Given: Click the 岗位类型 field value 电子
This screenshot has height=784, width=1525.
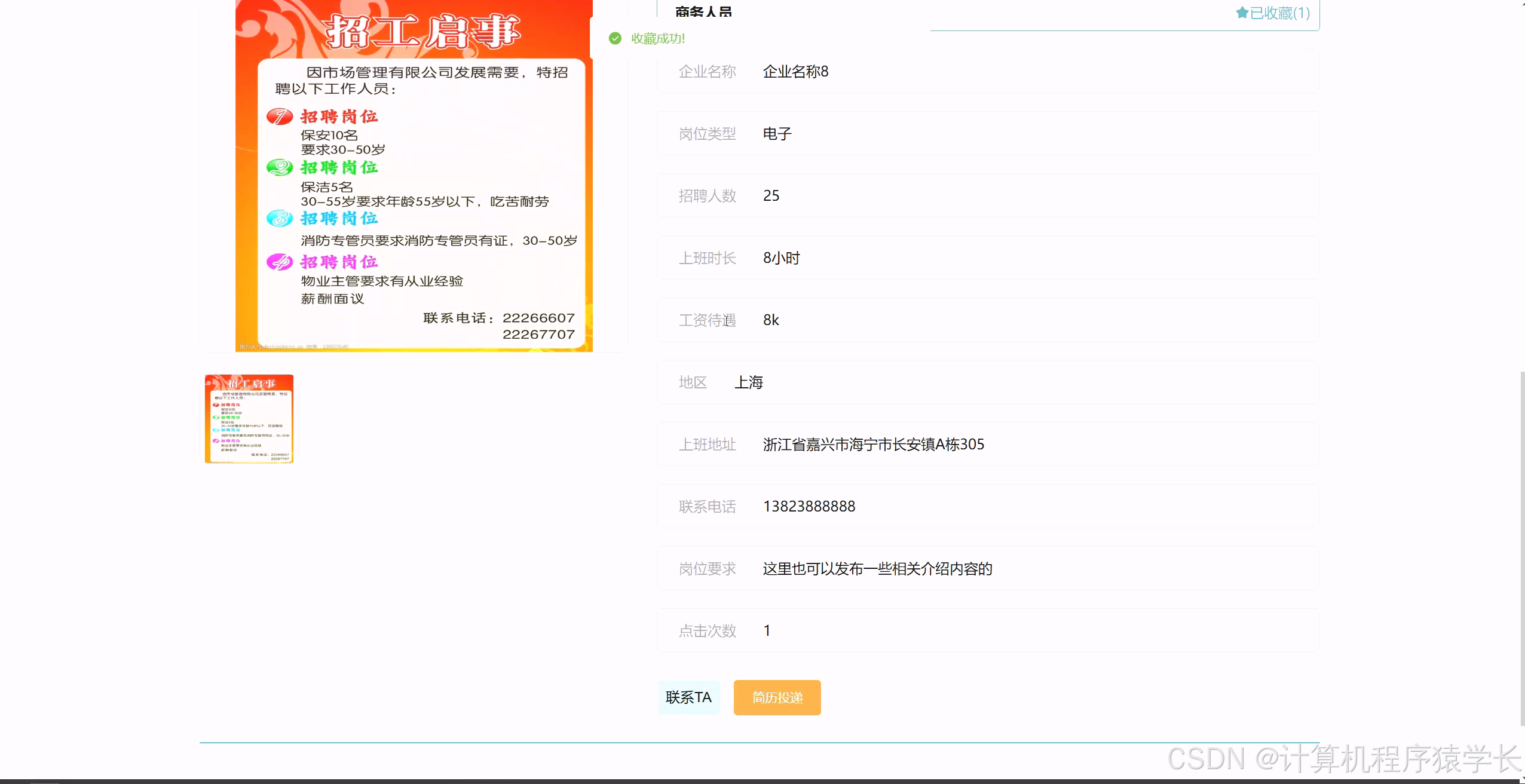Looking at the screenshot, I should pyautogui.click(x=777, y=133).
